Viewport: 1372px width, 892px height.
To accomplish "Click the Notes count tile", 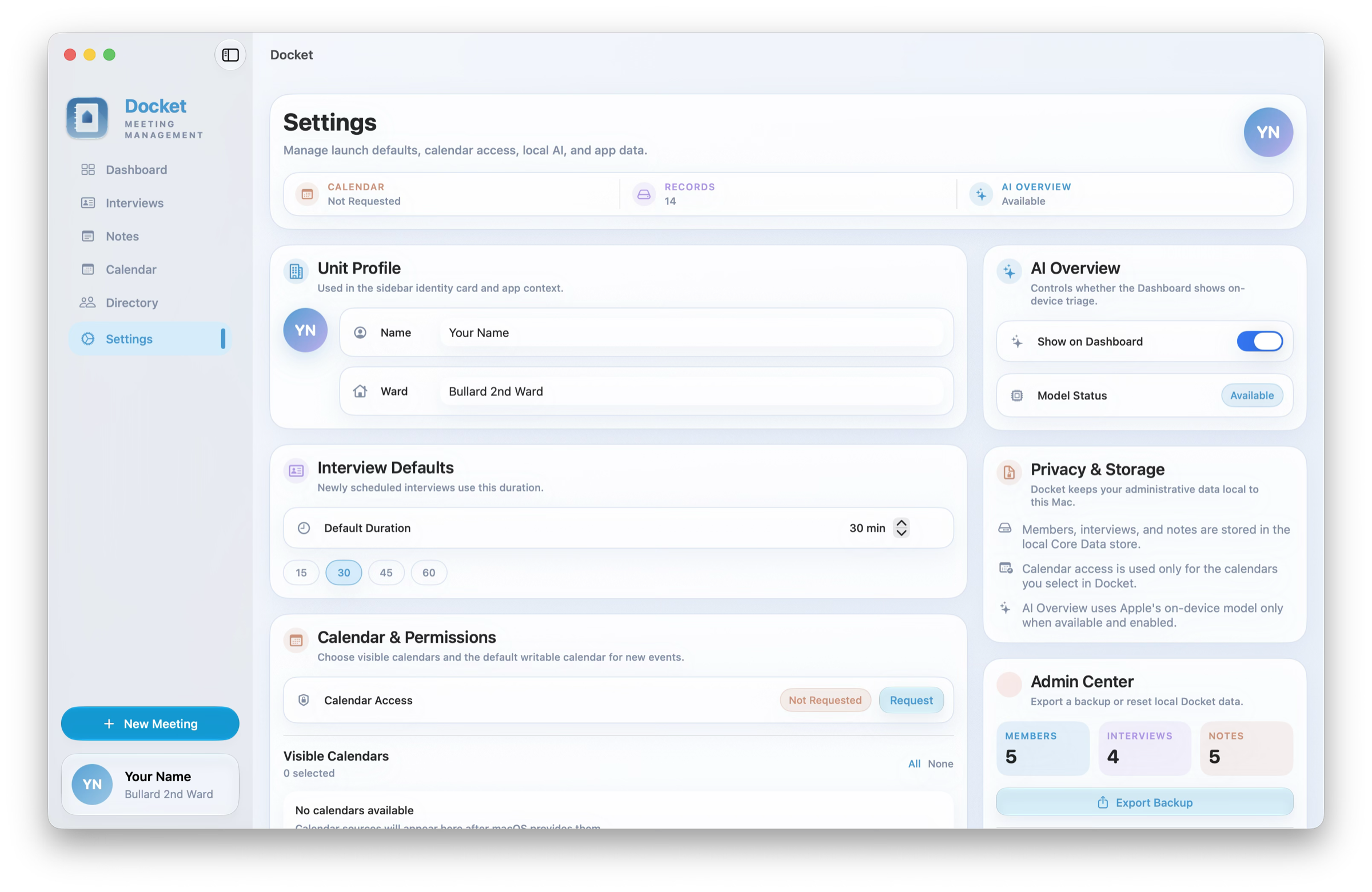I will click(1247, 749).
